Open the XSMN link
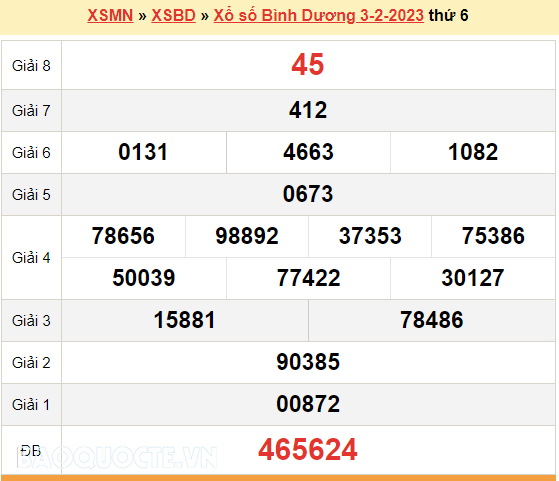The width and height of the screenshot is (559, 481). (110, 16)
